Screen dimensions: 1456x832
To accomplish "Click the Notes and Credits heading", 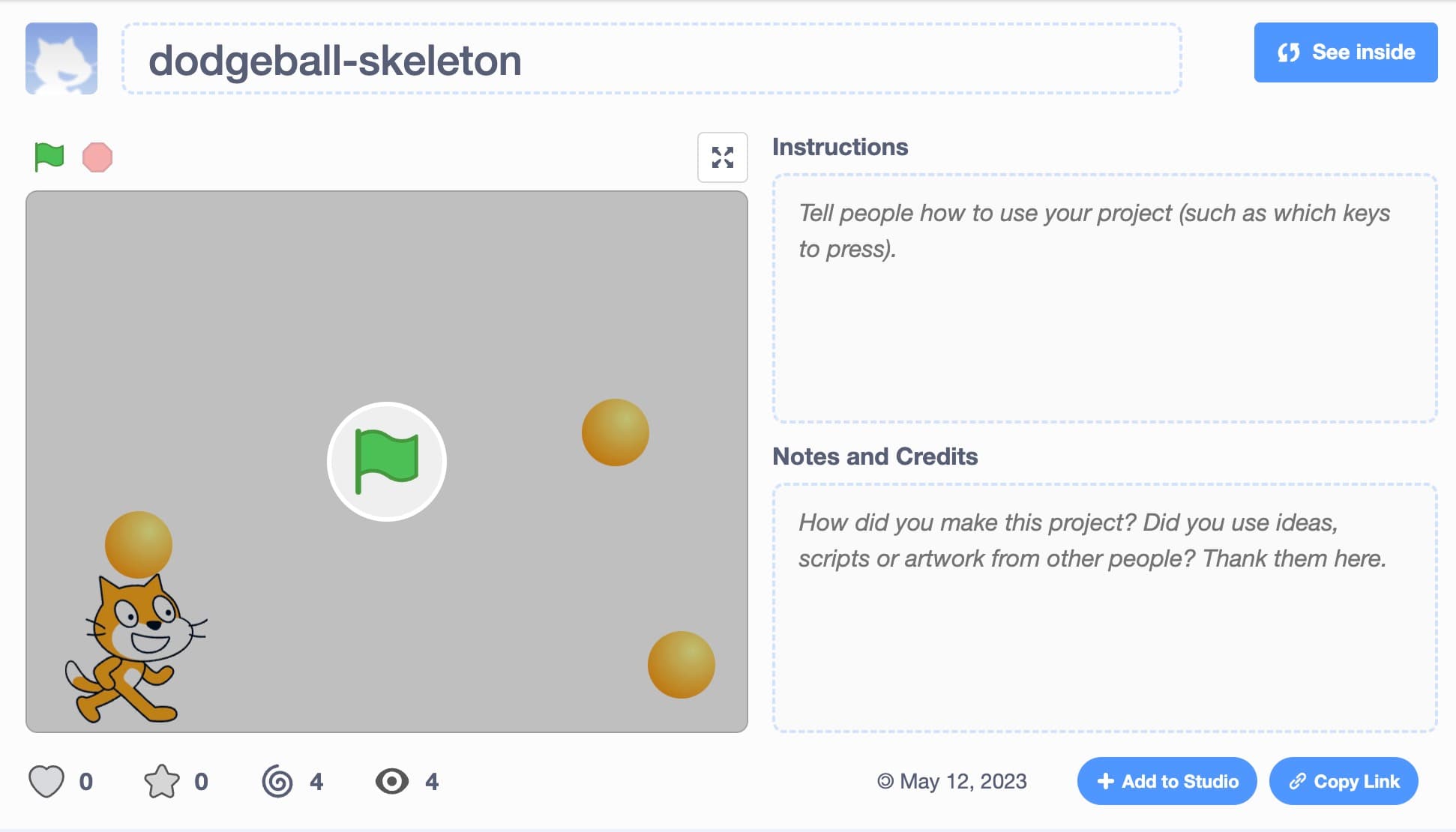I will [x=875, y=456].
